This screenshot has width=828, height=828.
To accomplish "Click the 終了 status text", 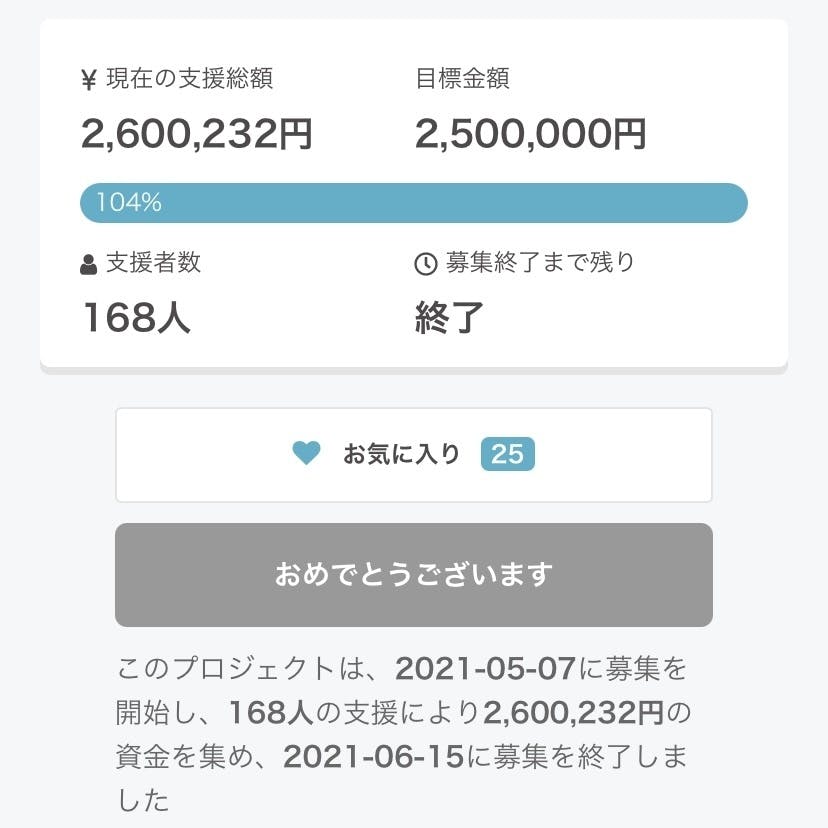I will coord(450,318).
